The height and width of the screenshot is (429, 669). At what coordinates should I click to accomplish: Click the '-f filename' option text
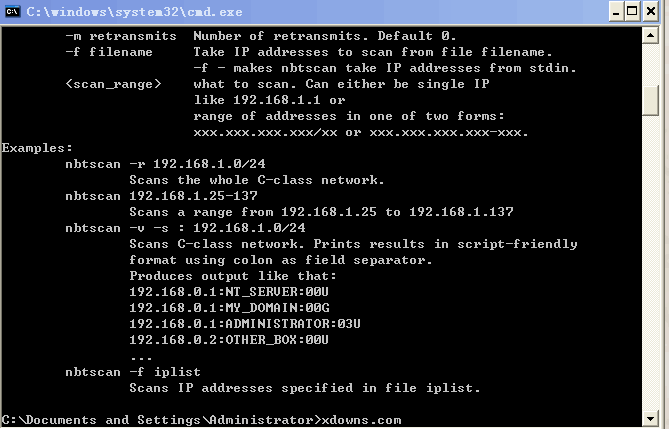click(109, 52)
